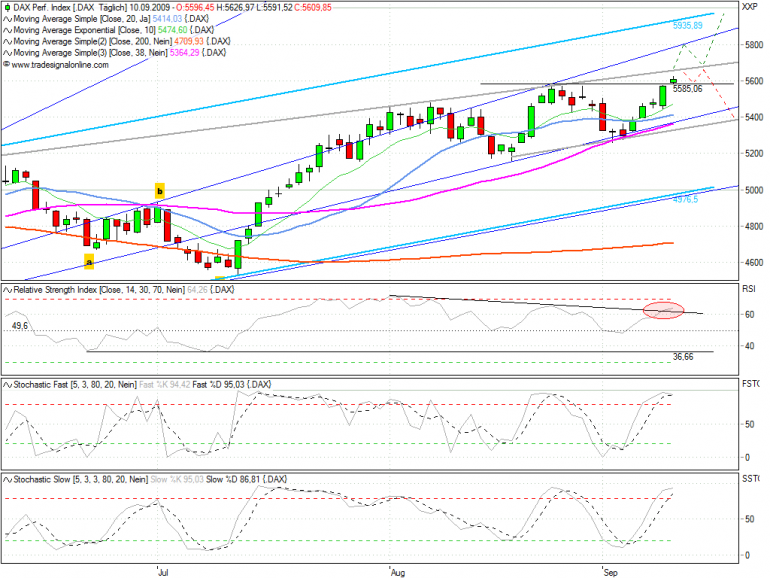
Task: Open the www.tradesignalonline.com link
Action: (x=59, y=65)
